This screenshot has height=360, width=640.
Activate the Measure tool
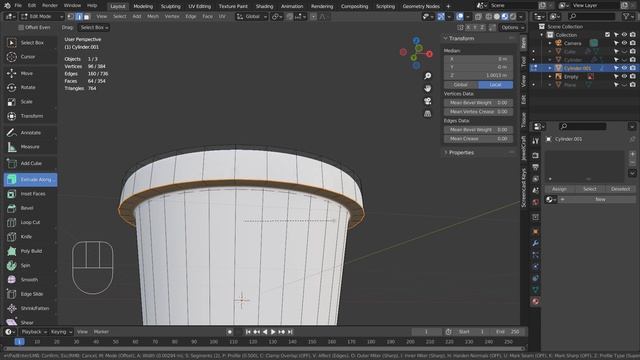[x=30, y=147]
